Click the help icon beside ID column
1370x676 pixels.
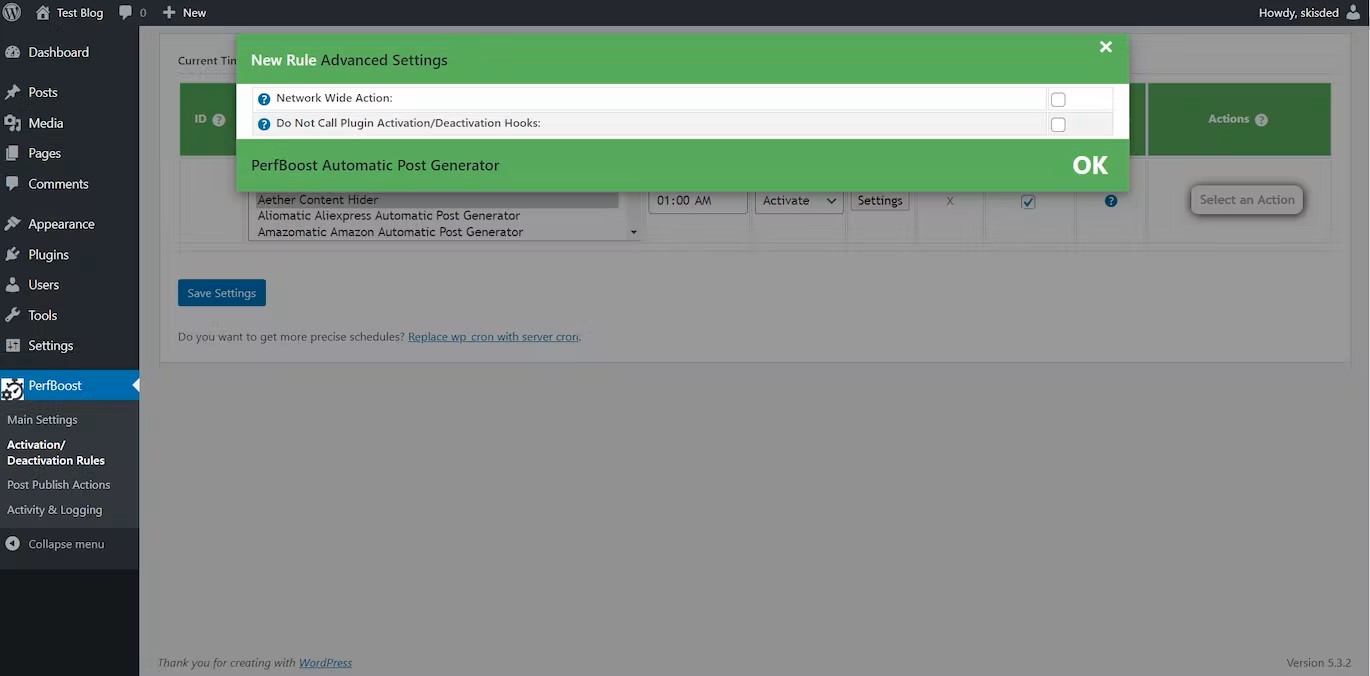coord(219,120)
